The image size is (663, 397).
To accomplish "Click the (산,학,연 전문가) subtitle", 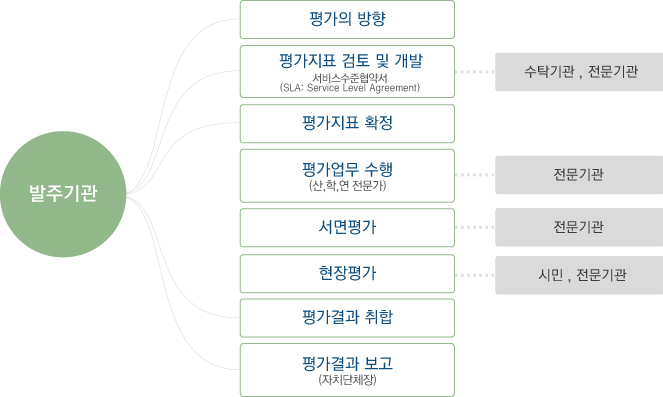I will click(x=348, y=186).
